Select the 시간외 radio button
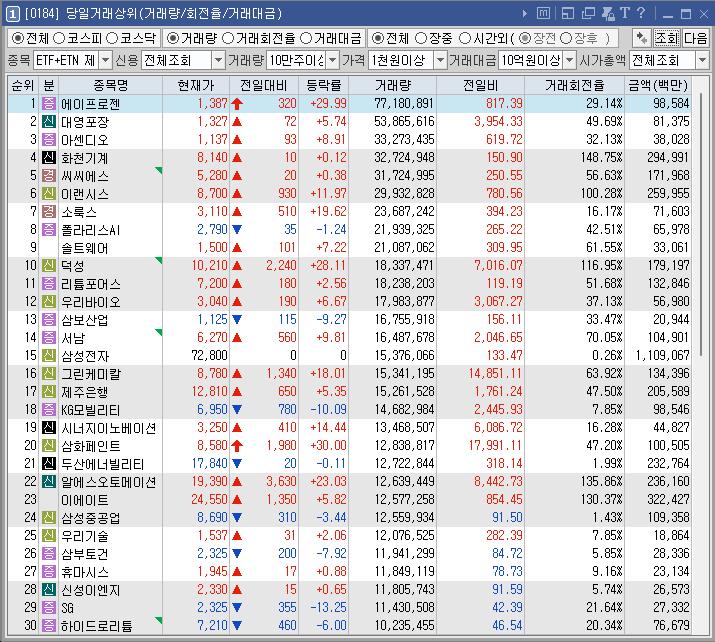The height and width of the screenshot is (642, 715). tap(465, 38)
